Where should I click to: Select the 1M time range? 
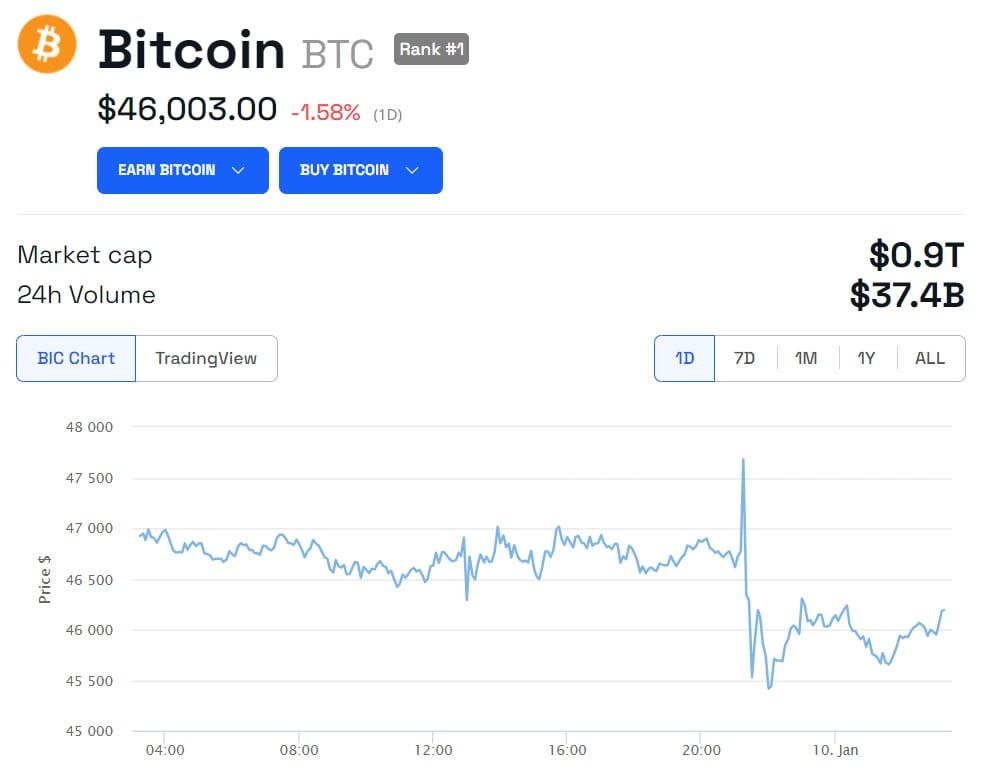(x=806, y=358)
